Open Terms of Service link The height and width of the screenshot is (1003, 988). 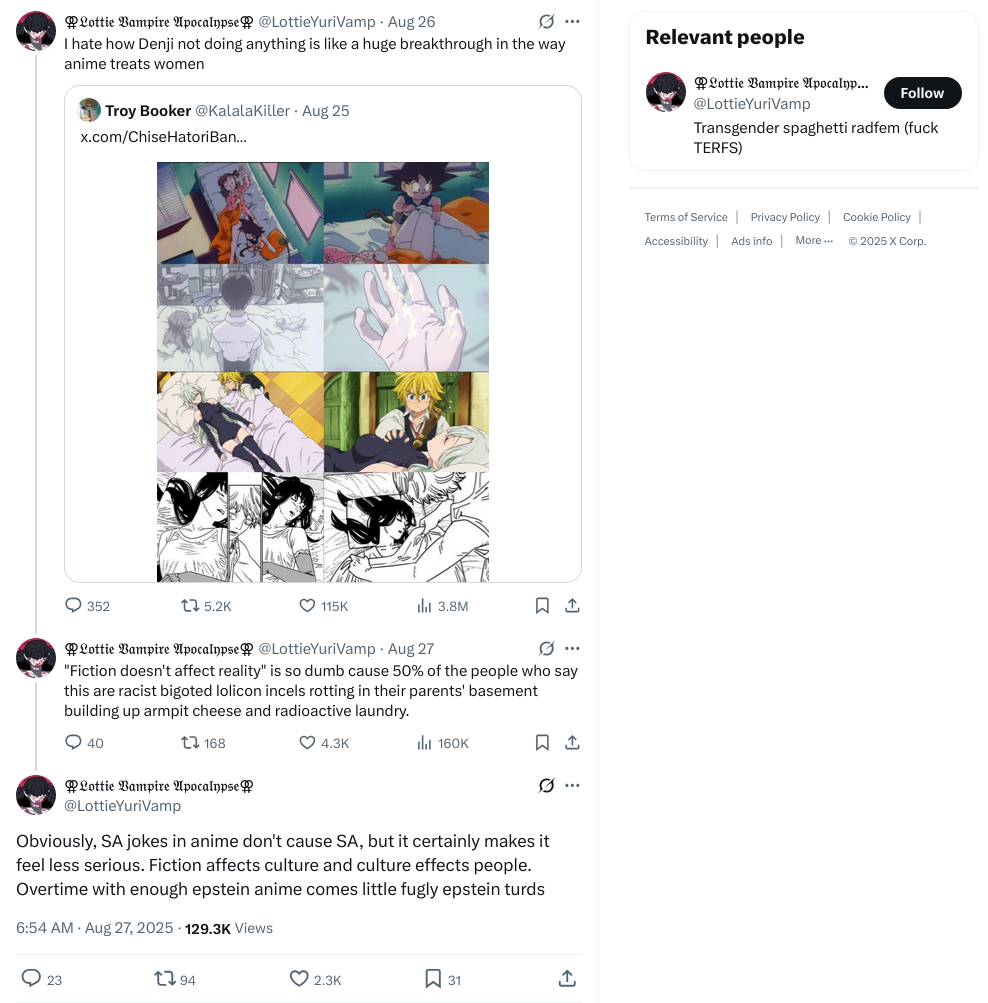point(686,217)
